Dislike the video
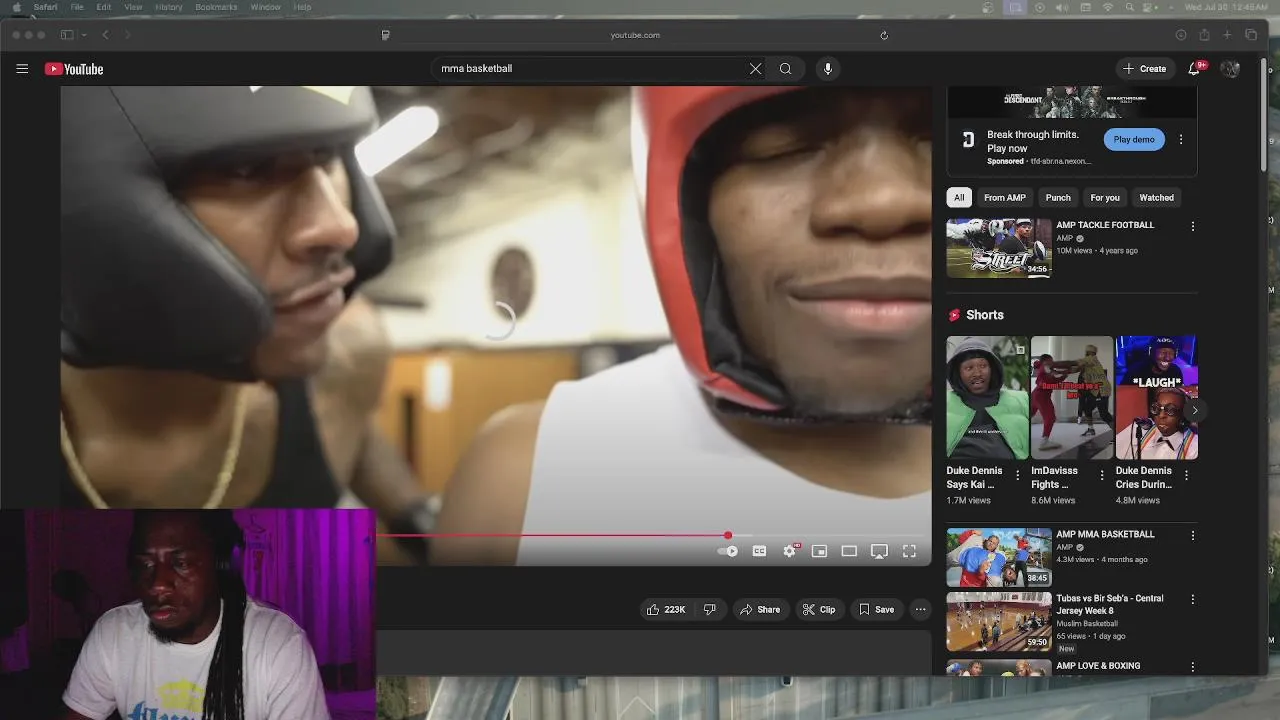 709,610
